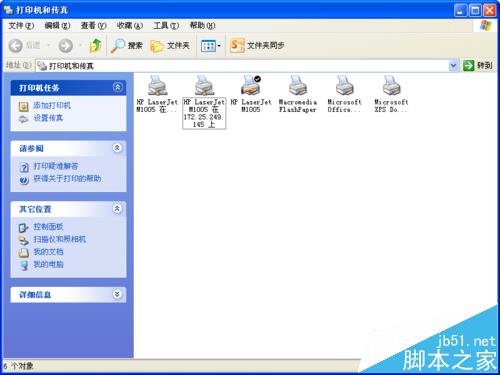Open the 查看(V) menu

(93, 25)
